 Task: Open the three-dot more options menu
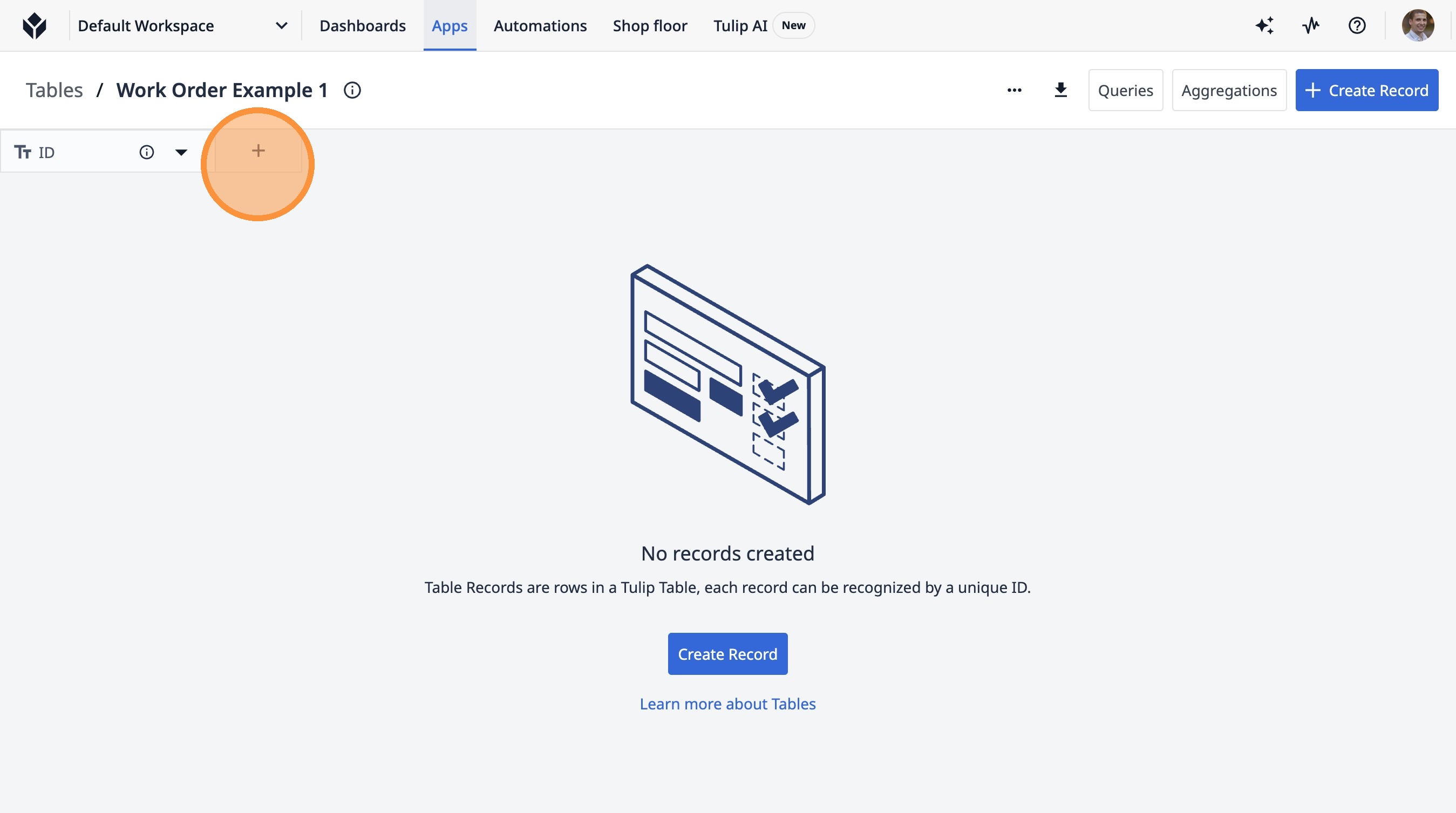pyautogui.click(x=1014, y=90)
